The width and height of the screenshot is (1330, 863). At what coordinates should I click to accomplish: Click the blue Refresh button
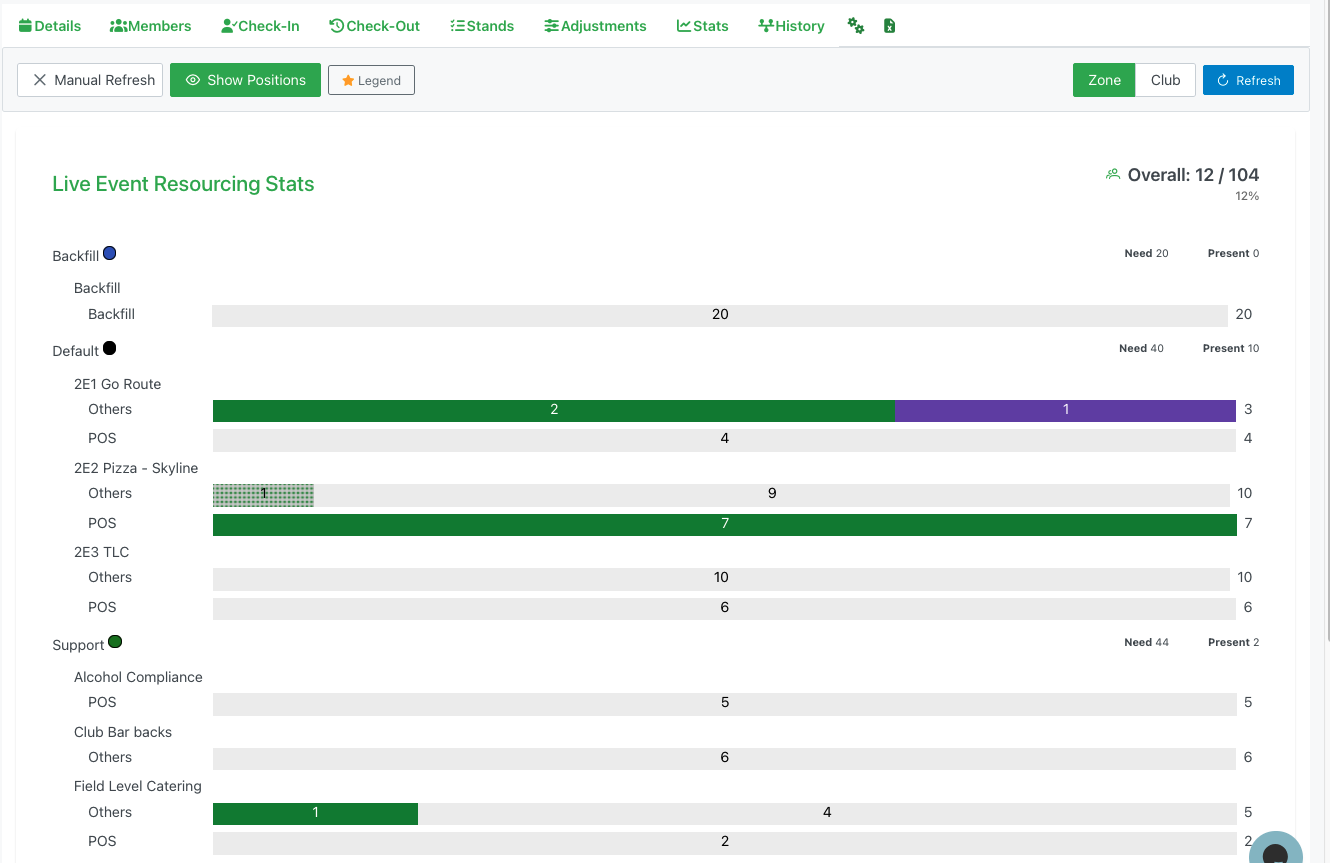pyautogui.click(x=1248, y=80)
